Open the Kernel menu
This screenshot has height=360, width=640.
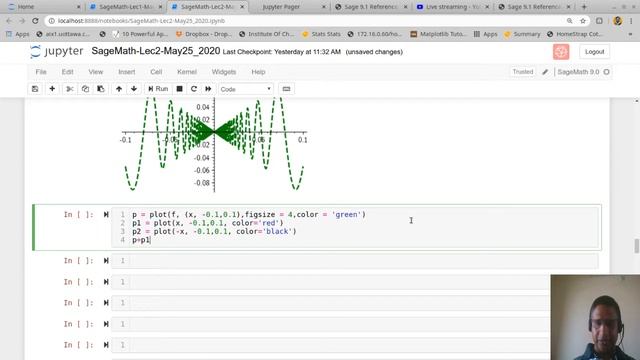coord(187,72)
